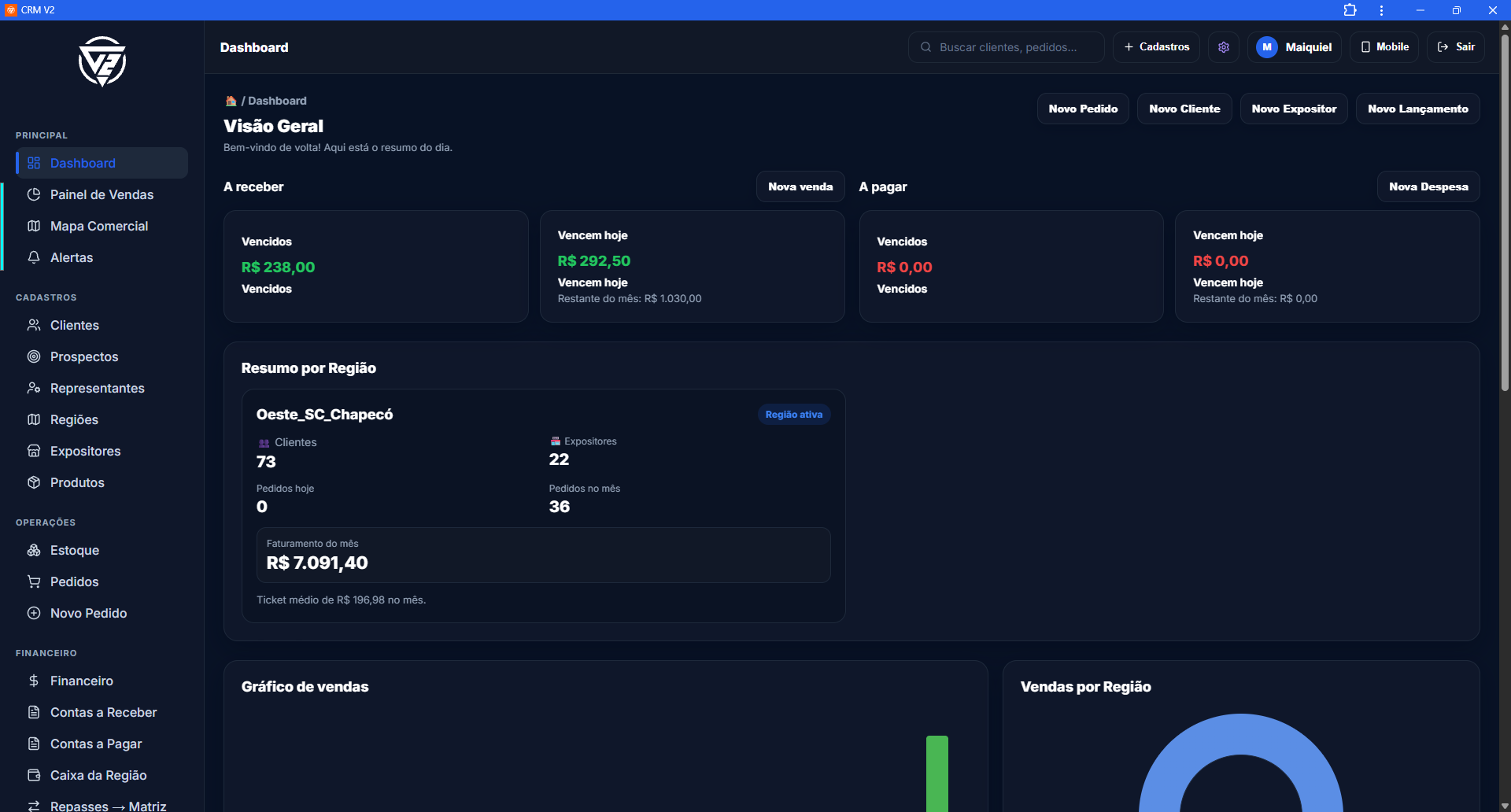Click the M user avatar
Viewport: 1511px width, 812px height.
click(1267, 47)
